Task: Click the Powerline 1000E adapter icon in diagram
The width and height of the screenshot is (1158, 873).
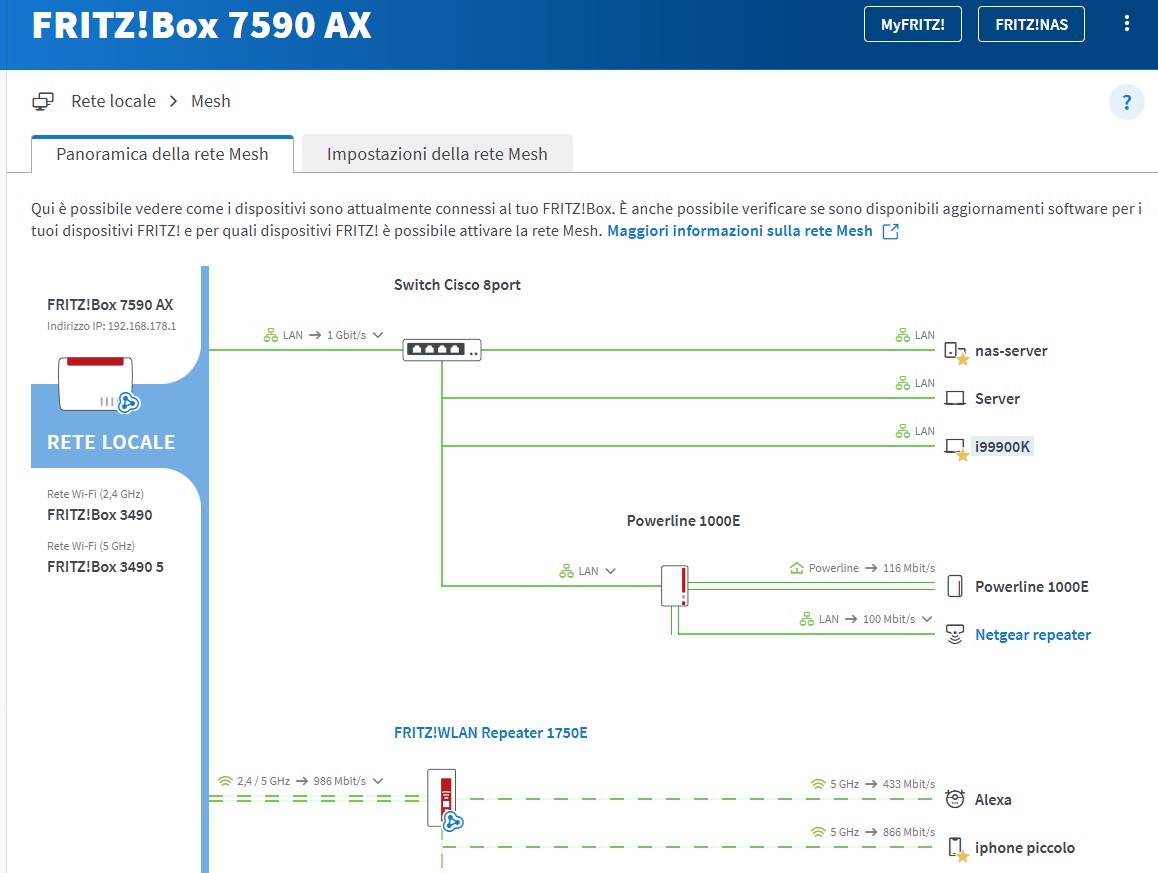Action: [675, 586]
